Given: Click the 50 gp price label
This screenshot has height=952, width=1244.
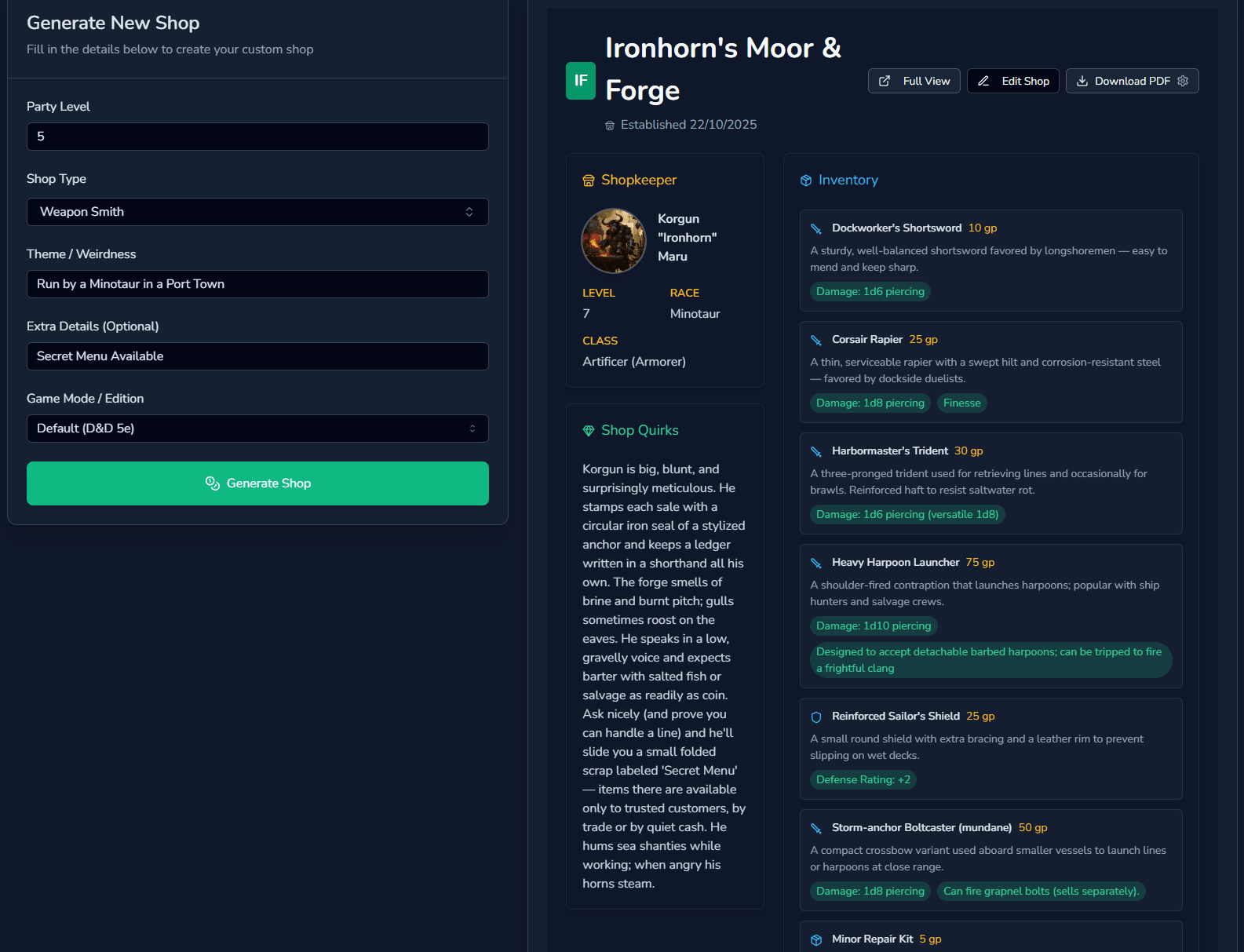Looking at the screenshot, I should [x=1033, y=828].
